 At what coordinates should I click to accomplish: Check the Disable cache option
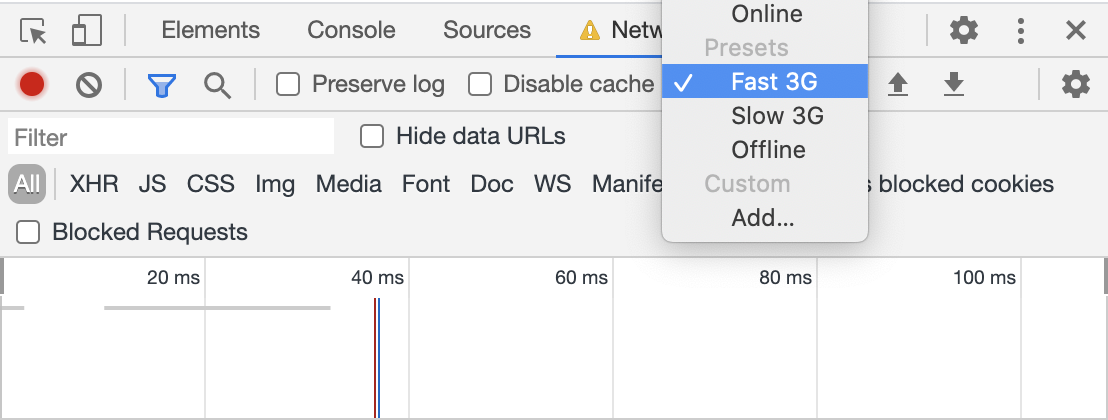480,85
